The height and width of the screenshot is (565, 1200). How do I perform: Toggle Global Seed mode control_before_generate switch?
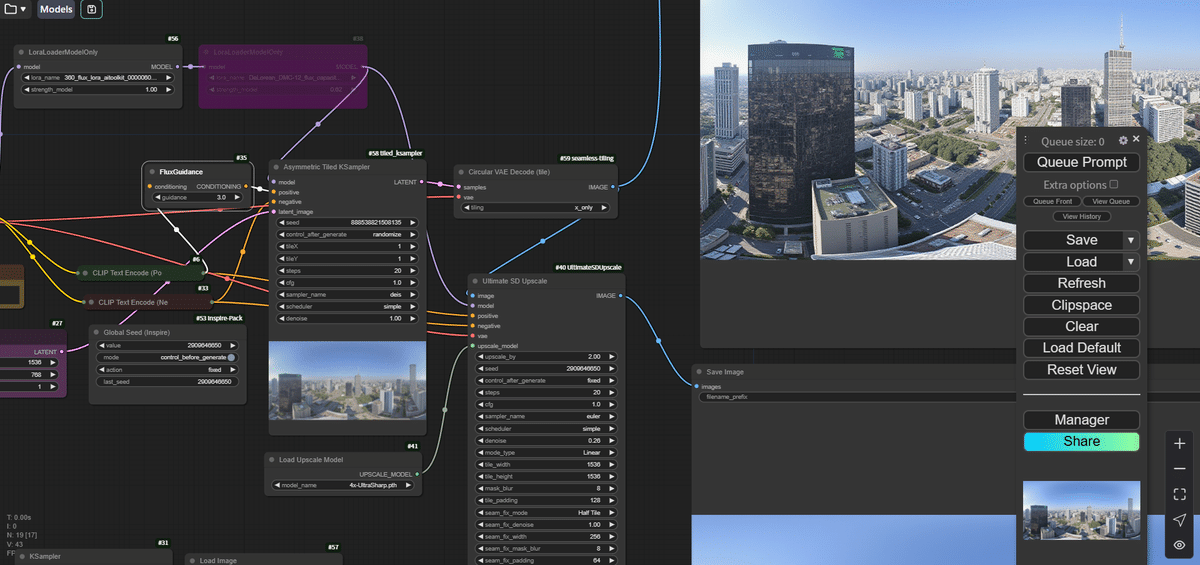click(232, 357)
